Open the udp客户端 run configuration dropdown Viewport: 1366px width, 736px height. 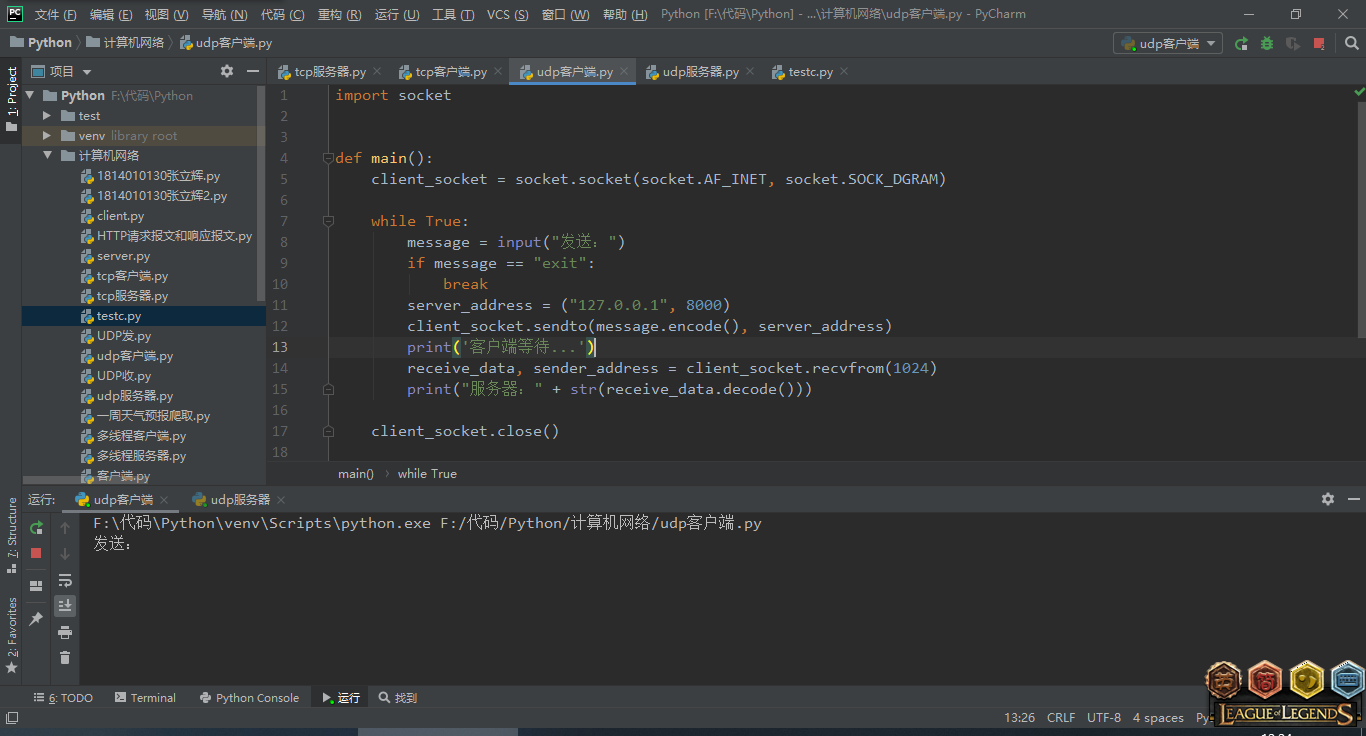[1168, 43]
